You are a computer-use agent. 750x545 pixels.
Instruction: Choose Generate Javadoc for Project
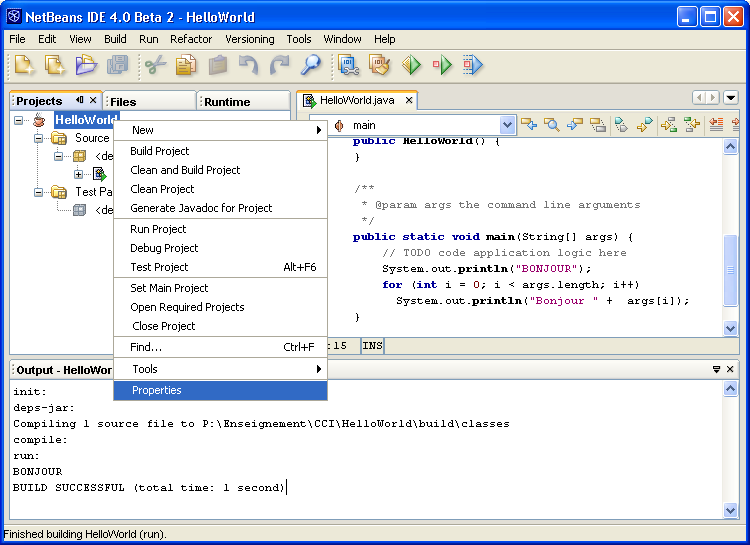[x=221, y=208]
